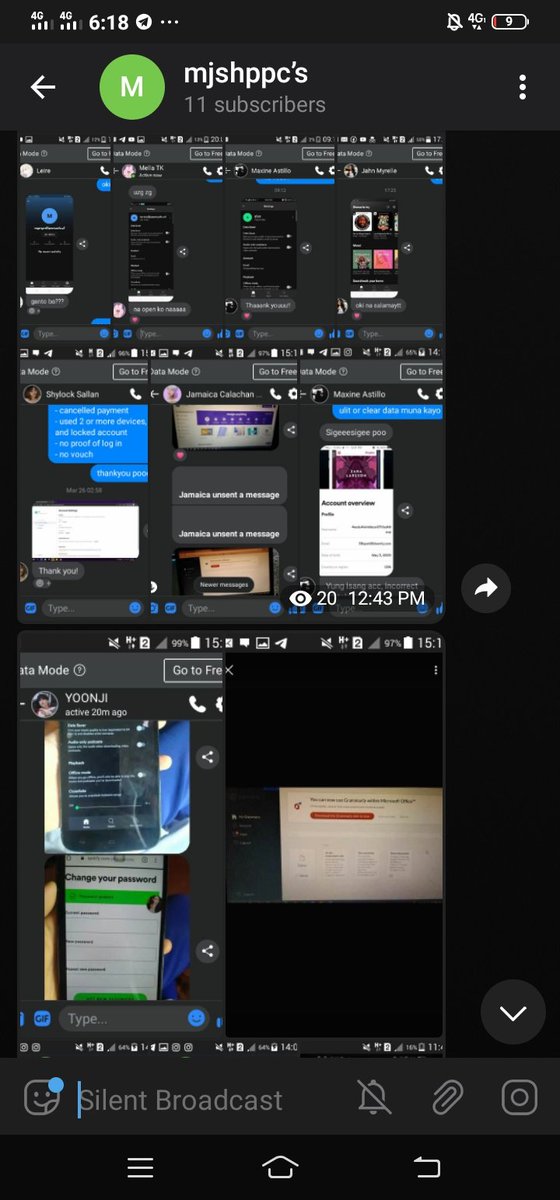Tap the Android home navigation button
This screenshot has width=560, height=1200.
[280, 1168]
